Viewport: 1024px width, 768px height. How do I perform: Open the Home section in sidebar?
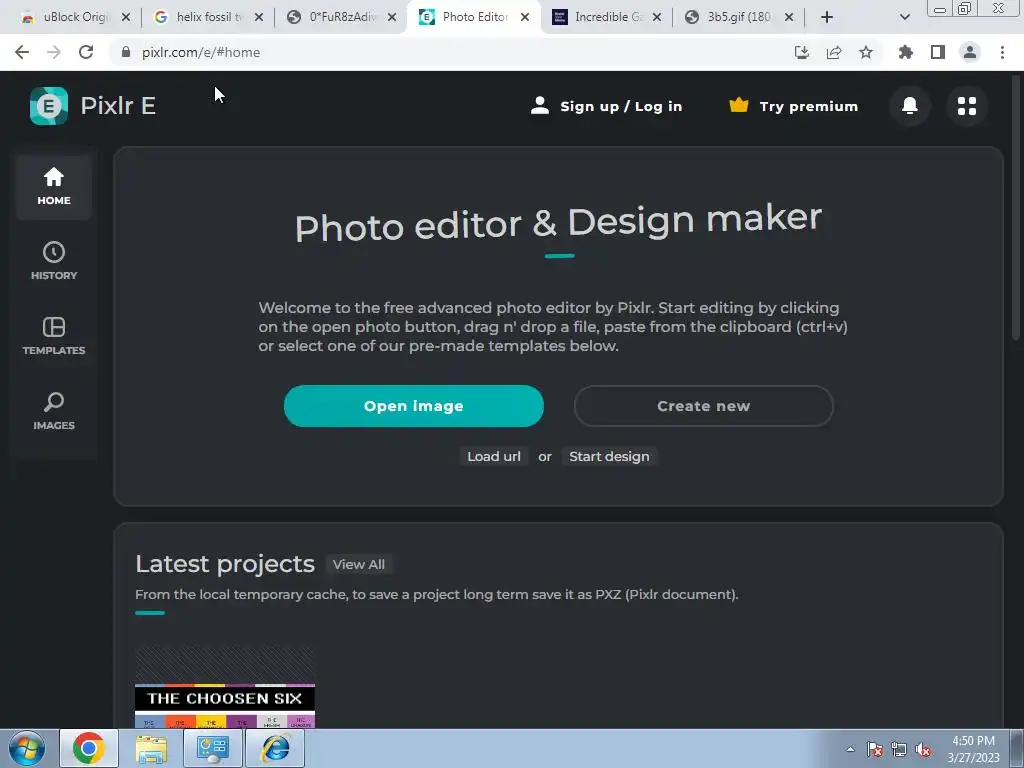point(54,187)
